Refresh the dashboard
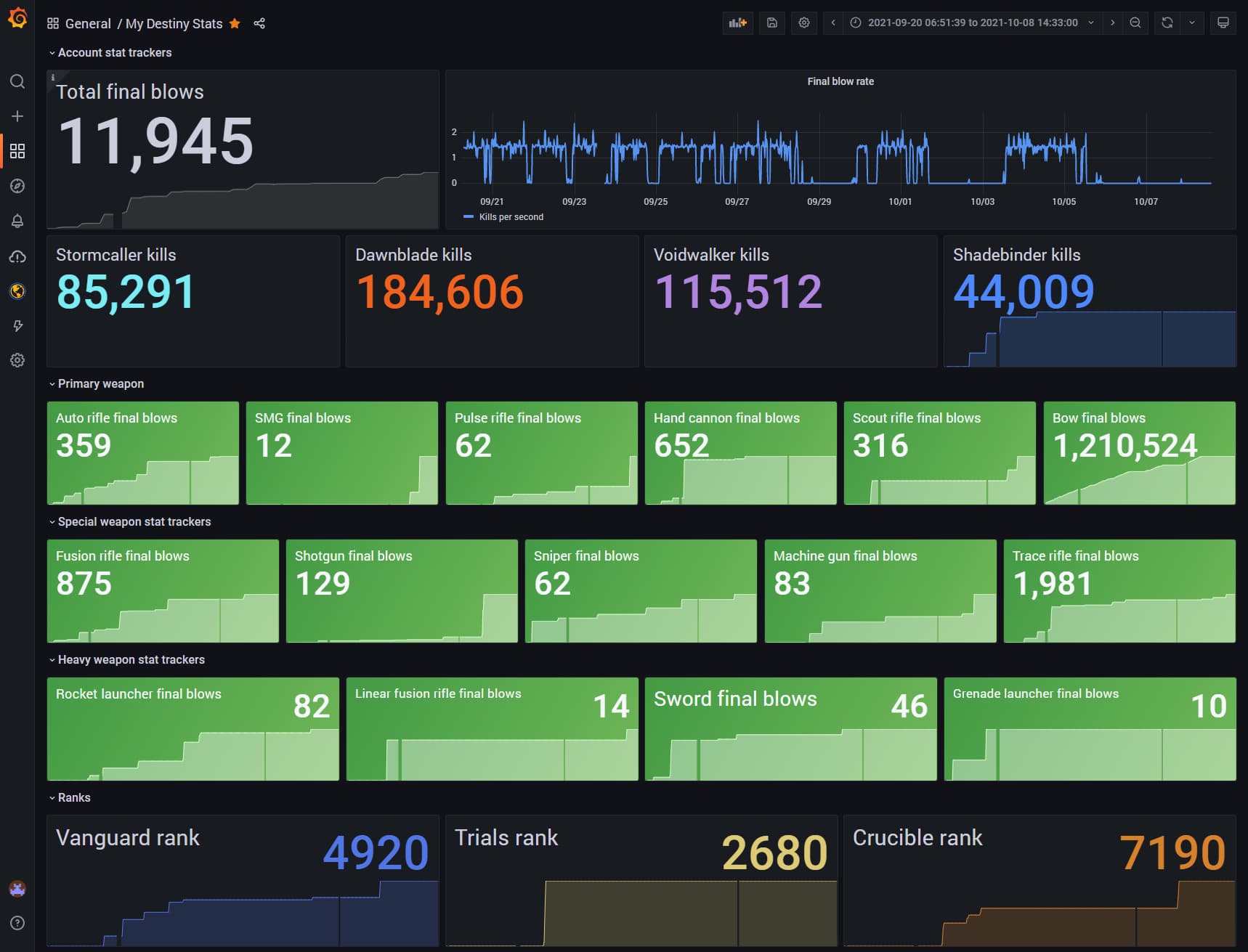This screenshot has width=1248, height=952. point(1167,23)
